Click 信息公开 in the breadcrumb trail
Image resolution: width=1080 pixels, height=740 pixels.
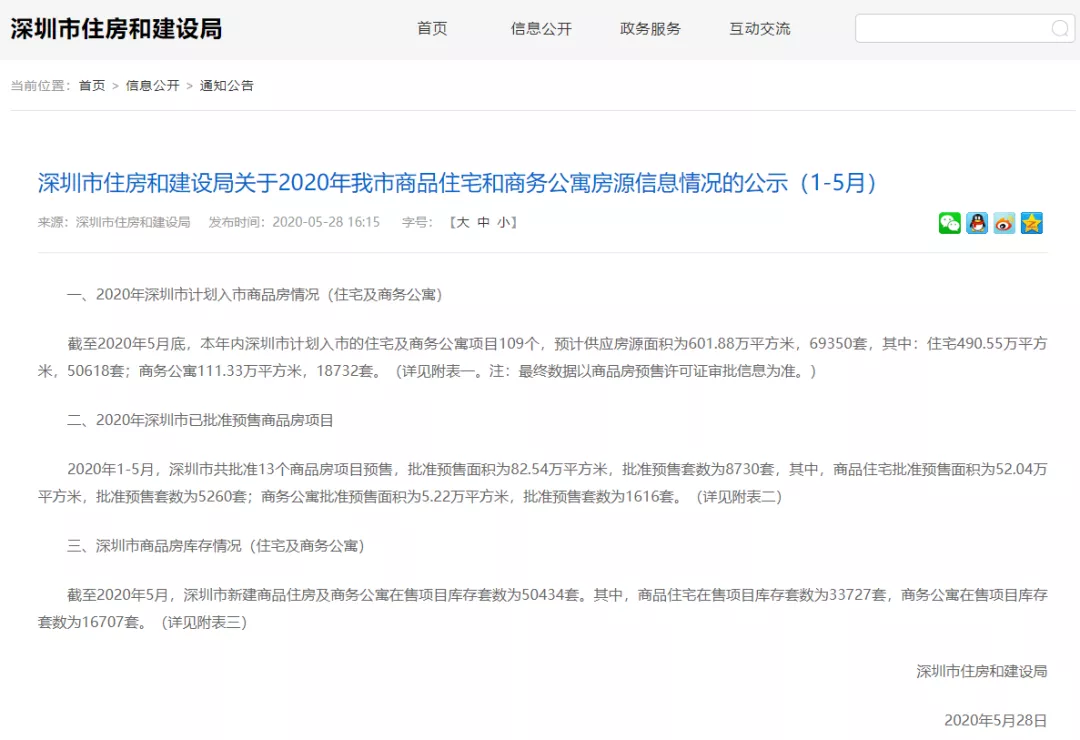pyautogui.click(x=152, y=86)
